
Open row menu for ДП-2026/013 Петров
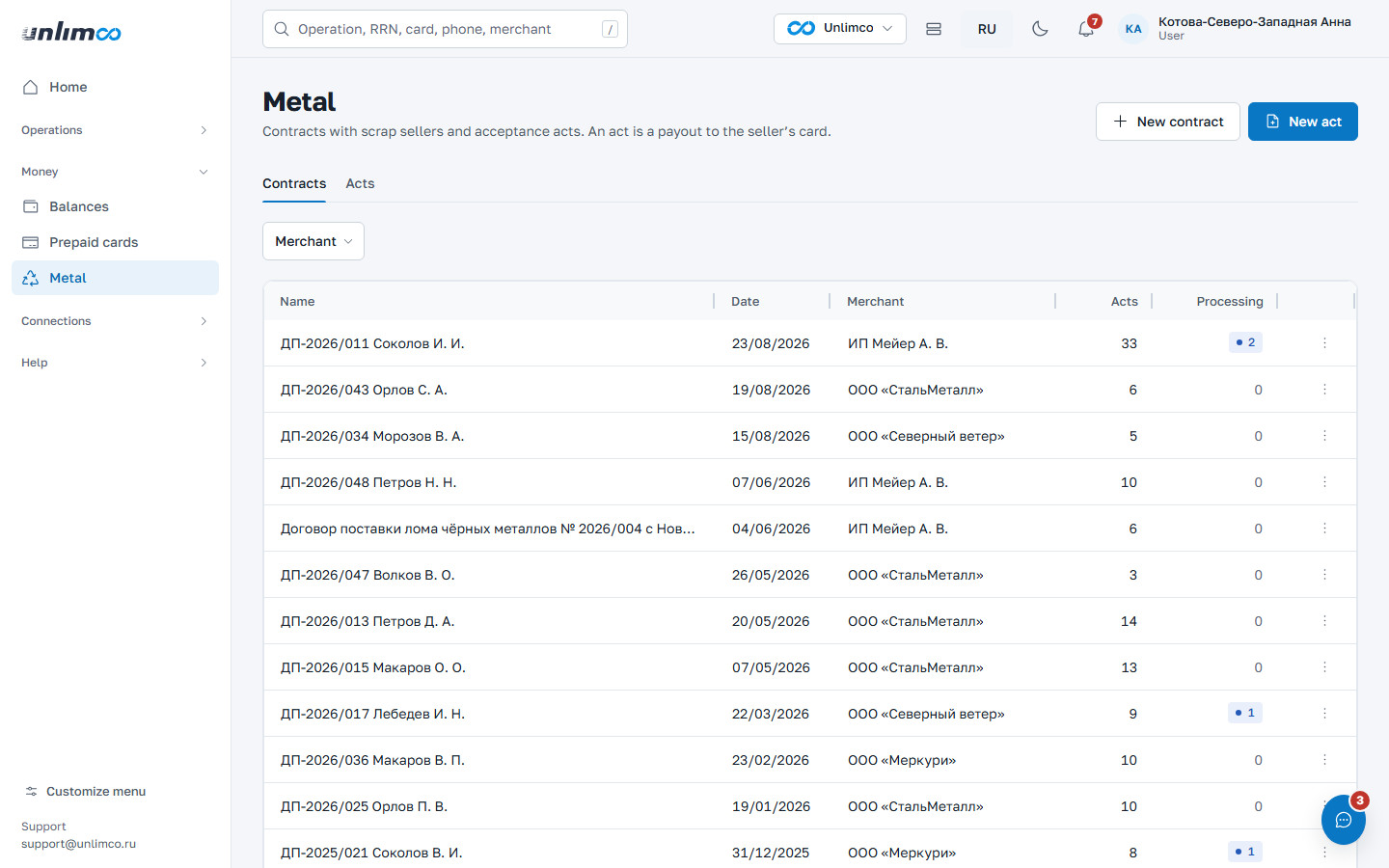click(1324, 621)
